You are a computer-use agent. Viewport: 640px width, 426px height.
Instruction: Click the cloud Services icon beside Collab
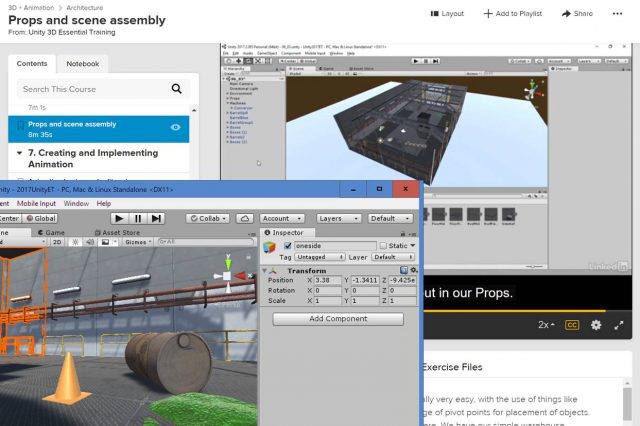(x=244, y=218)
